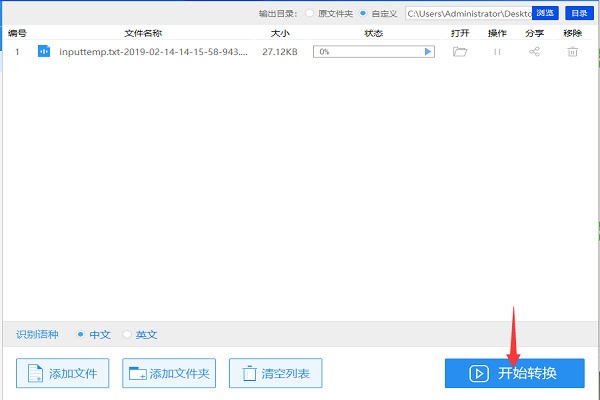This screenshot has width=600, height=400.
Task: Click the 打开 column header
Action: (x=460, y=33)
